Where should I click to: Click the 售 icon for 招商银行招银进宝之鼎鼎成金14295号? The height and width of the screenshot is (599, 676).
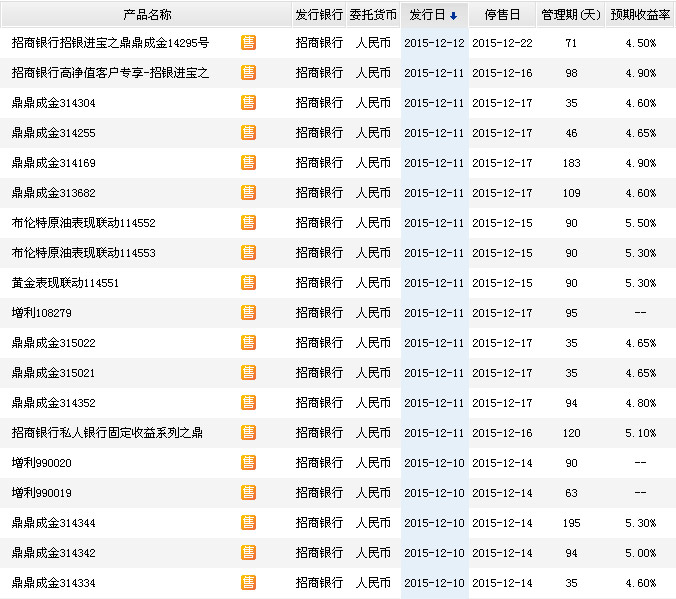click(x=248, y=43)
